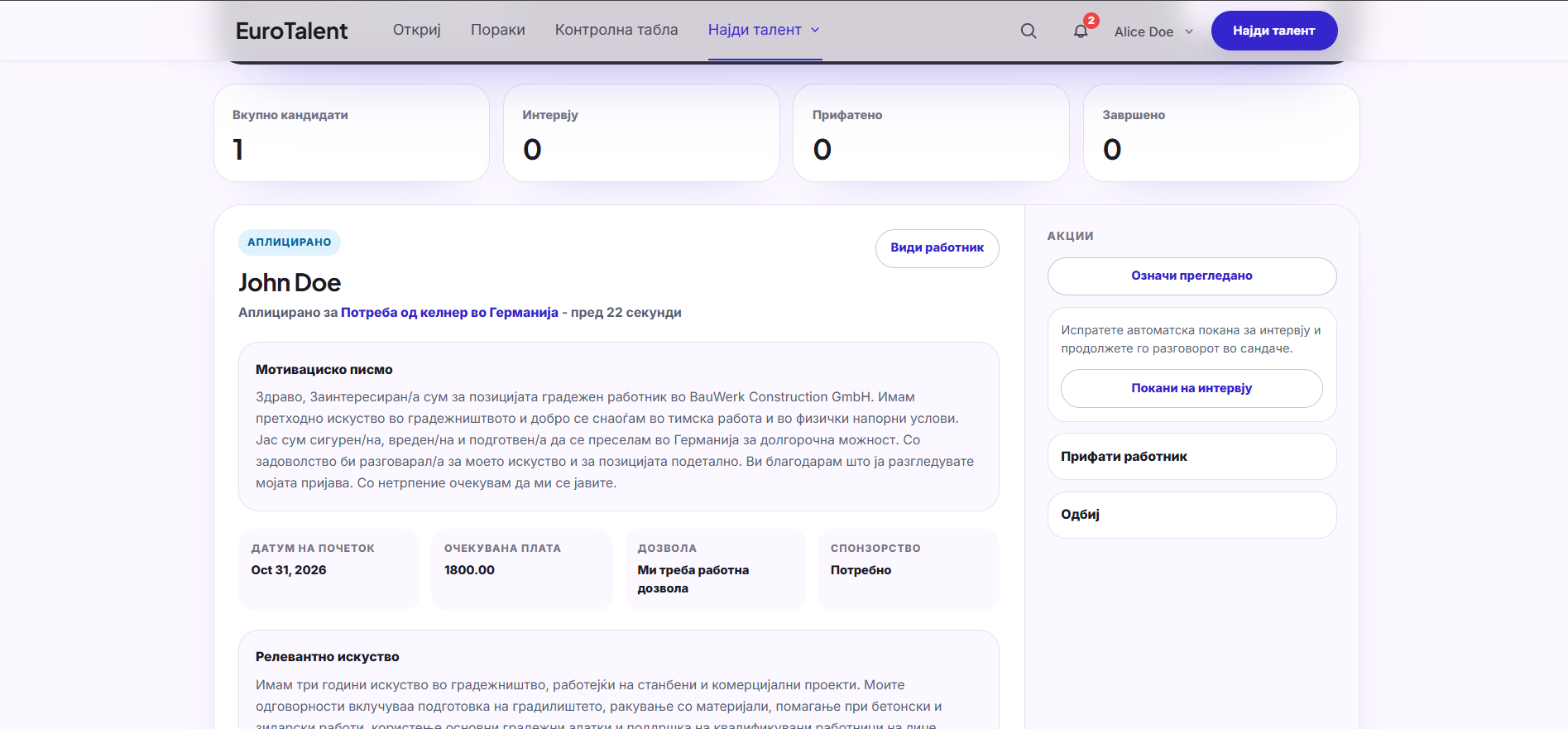Click Означи прегледано button
This screenshot has width=1568, height=729.
point(1192,276)
